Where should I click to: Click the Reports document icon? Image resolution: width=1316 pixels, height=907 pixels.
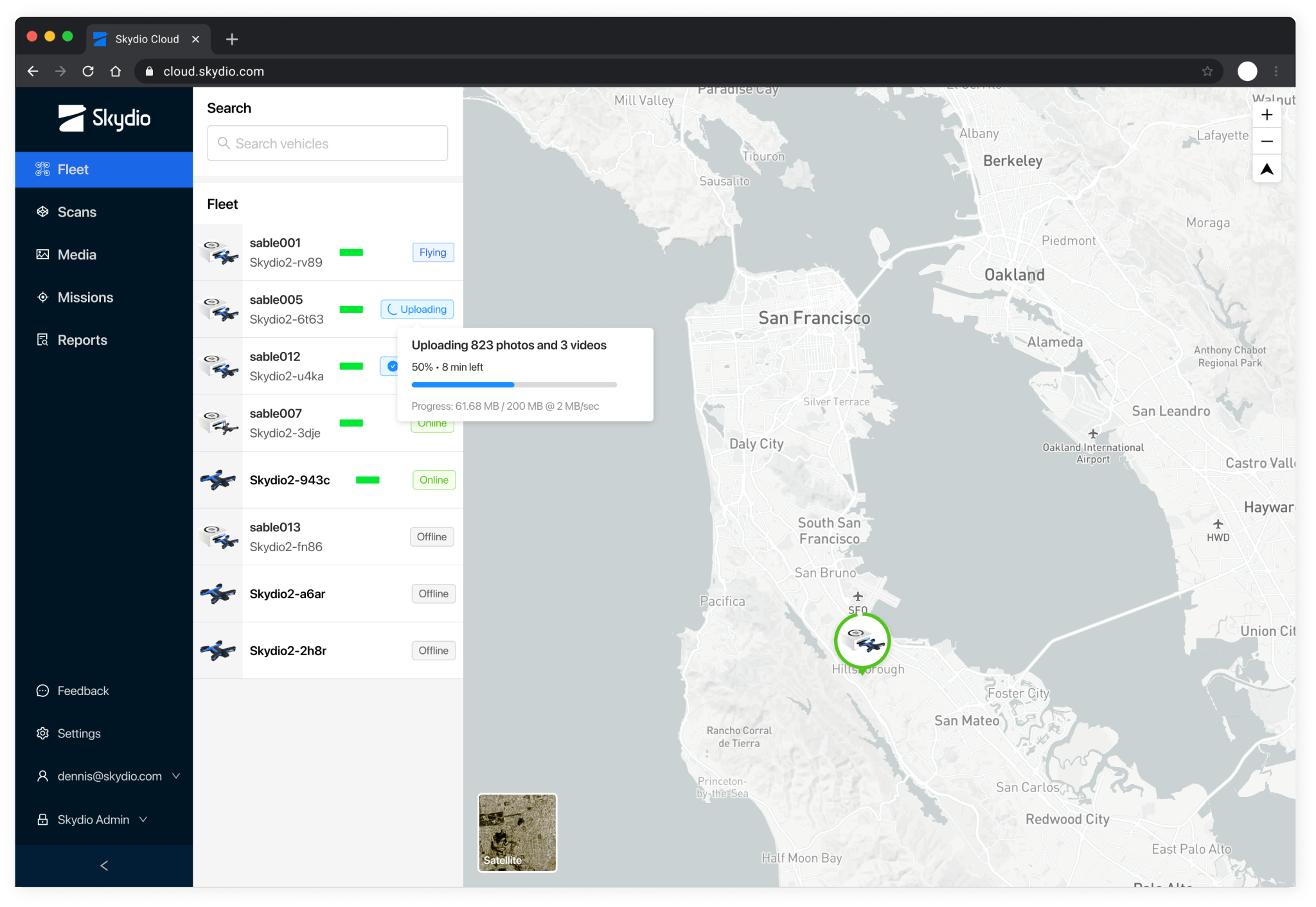pos(42,340)
